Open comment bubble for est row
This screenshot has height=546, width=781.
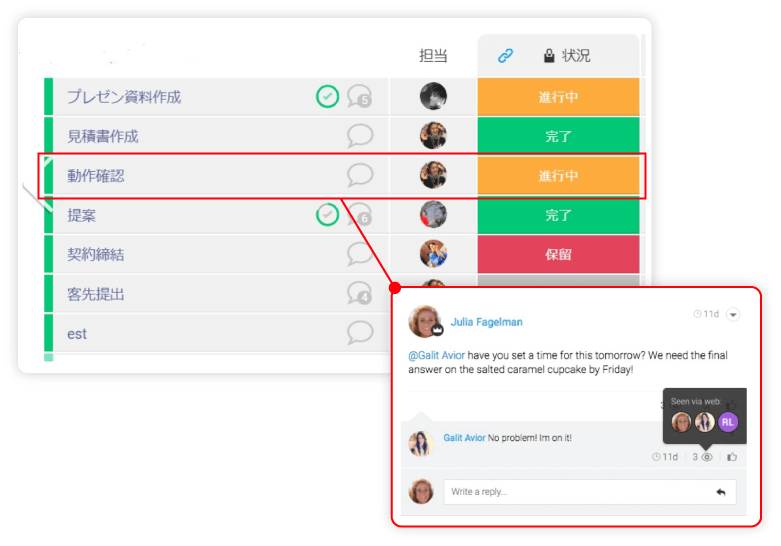[x=360, y=333]
